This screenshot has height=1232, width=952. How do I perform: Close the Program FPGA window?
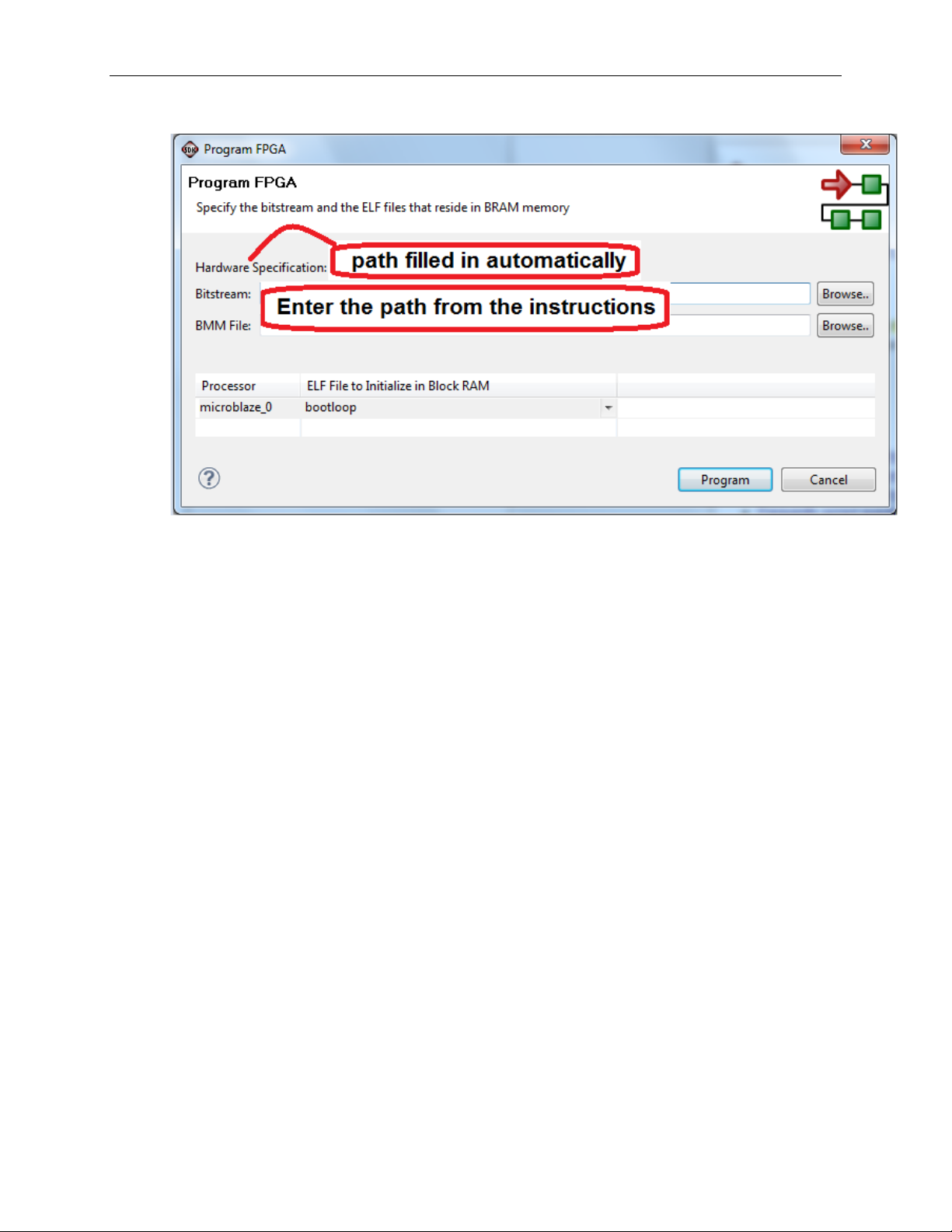pyautogui.click(x=866, y=145)
